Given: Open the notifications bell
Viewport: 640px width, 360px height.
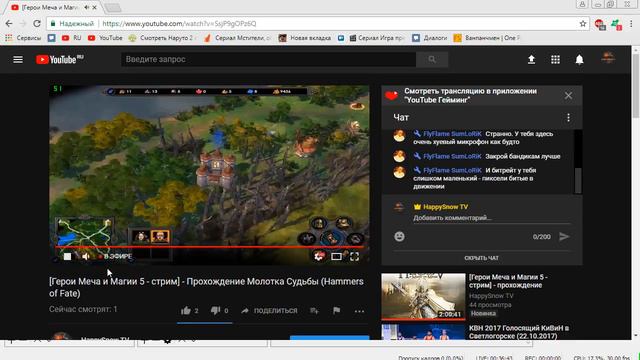Looking at the screenshot, I should point(579,60).
